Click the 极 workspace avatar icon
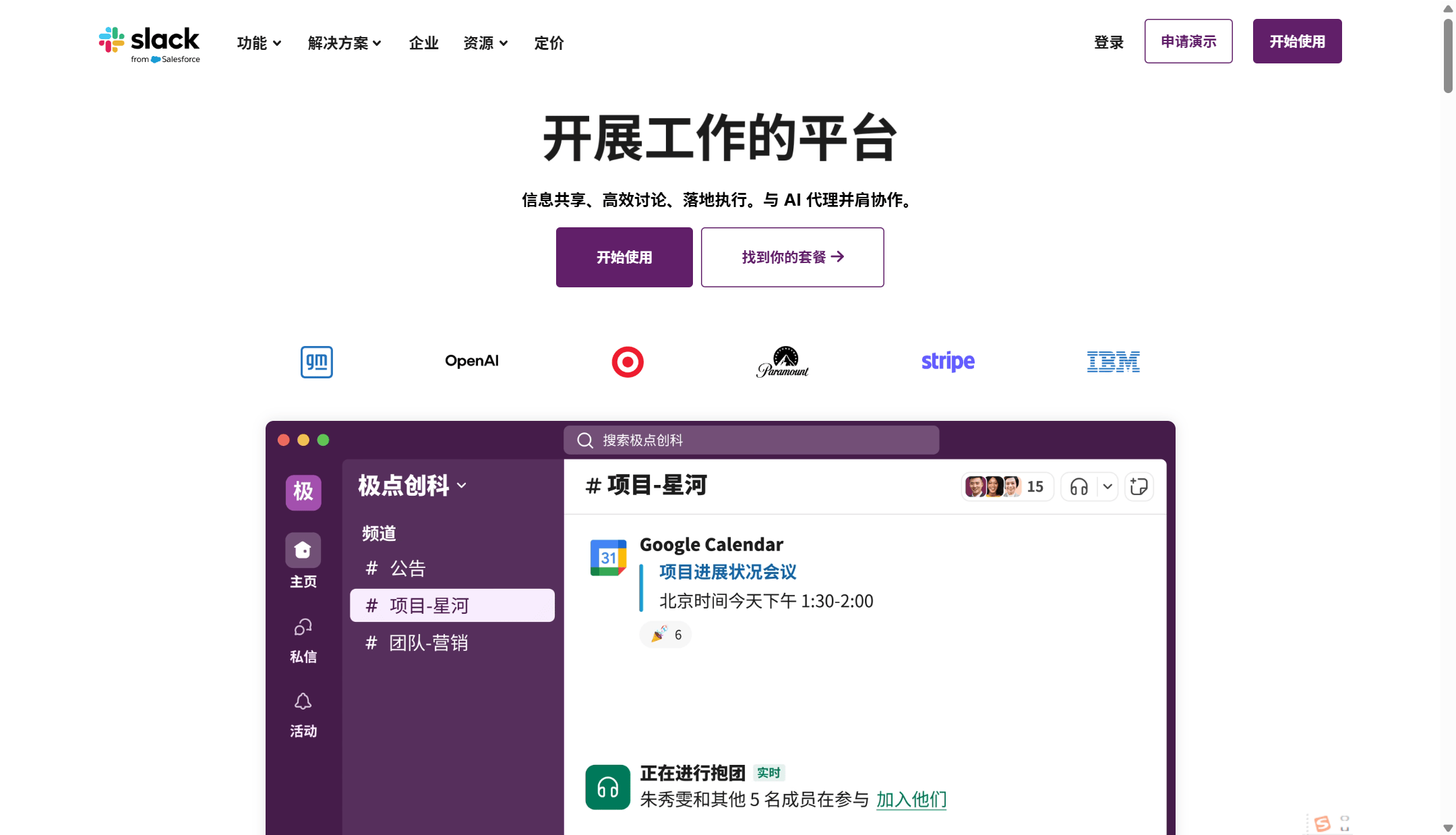This screenshot has width=1456, height=835. [303, 492]
